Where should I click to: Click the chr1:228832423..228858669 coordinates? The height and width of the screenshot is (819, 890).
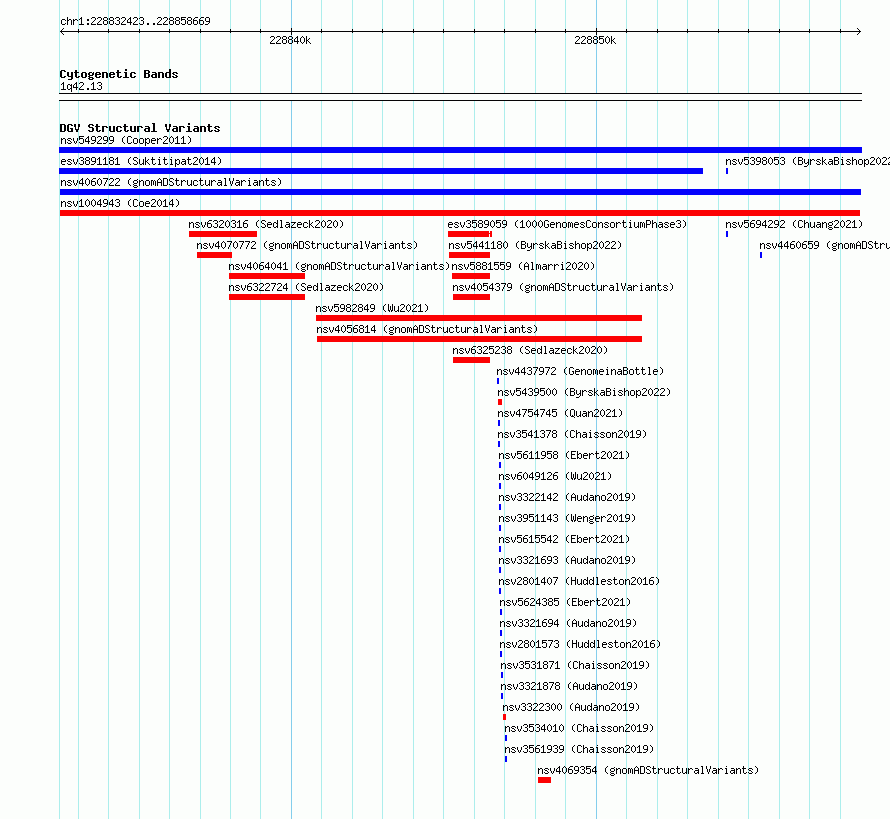pos(135,21)
